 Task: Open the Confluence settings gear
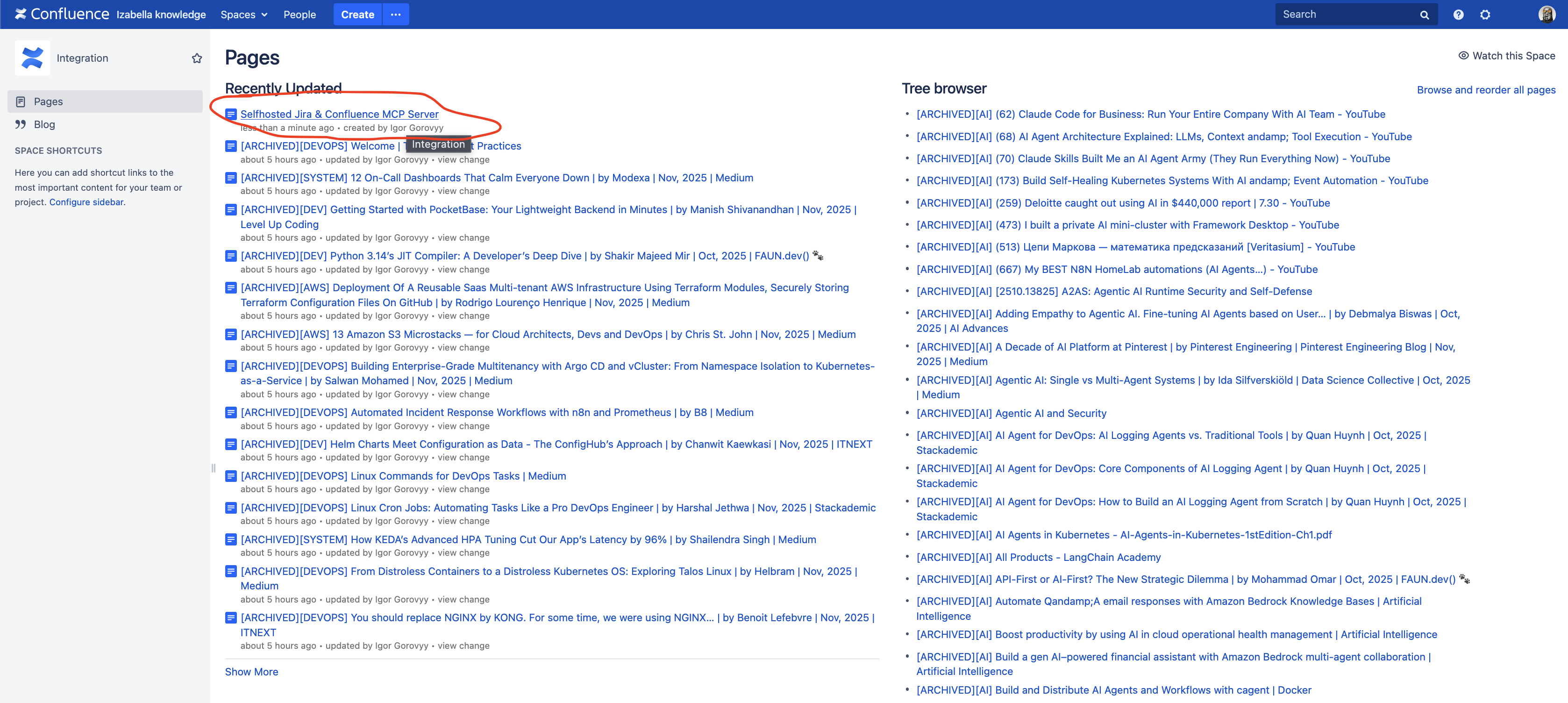click(x=1485, y=14)
